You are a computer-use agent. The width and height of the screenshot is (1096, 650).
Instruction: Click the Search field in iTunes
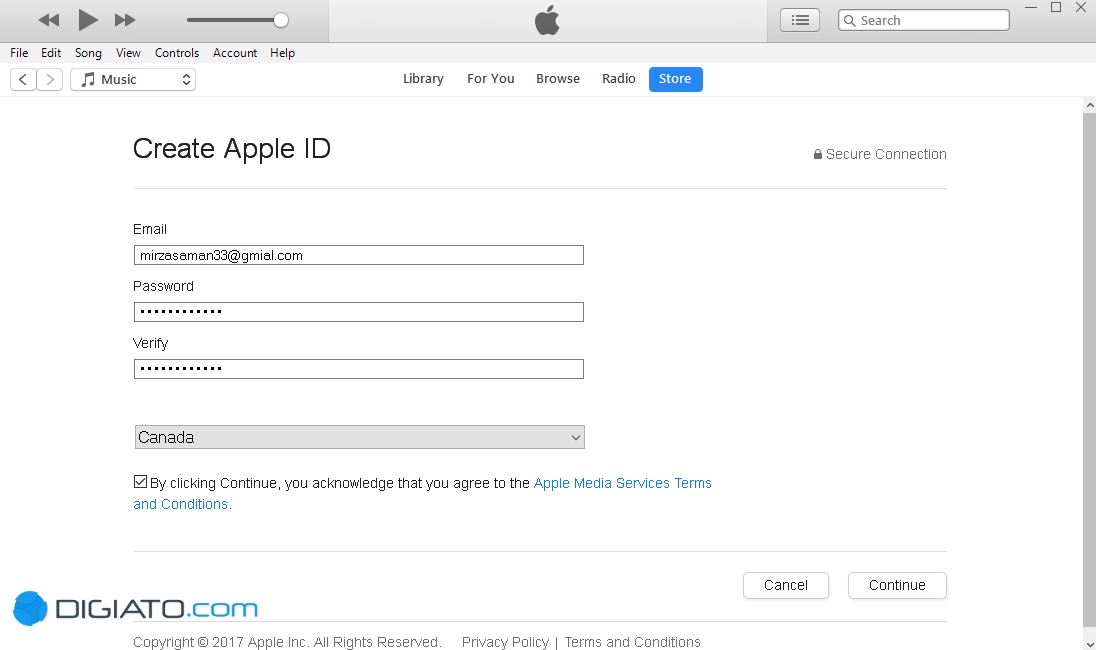pos(923,20)
